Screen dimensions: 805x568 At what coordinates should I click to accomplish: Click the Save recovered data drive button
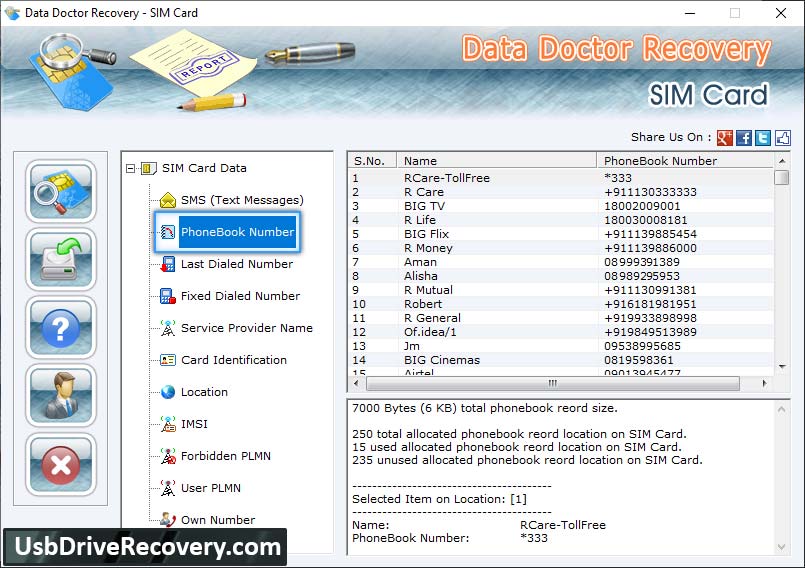[61, 259]
